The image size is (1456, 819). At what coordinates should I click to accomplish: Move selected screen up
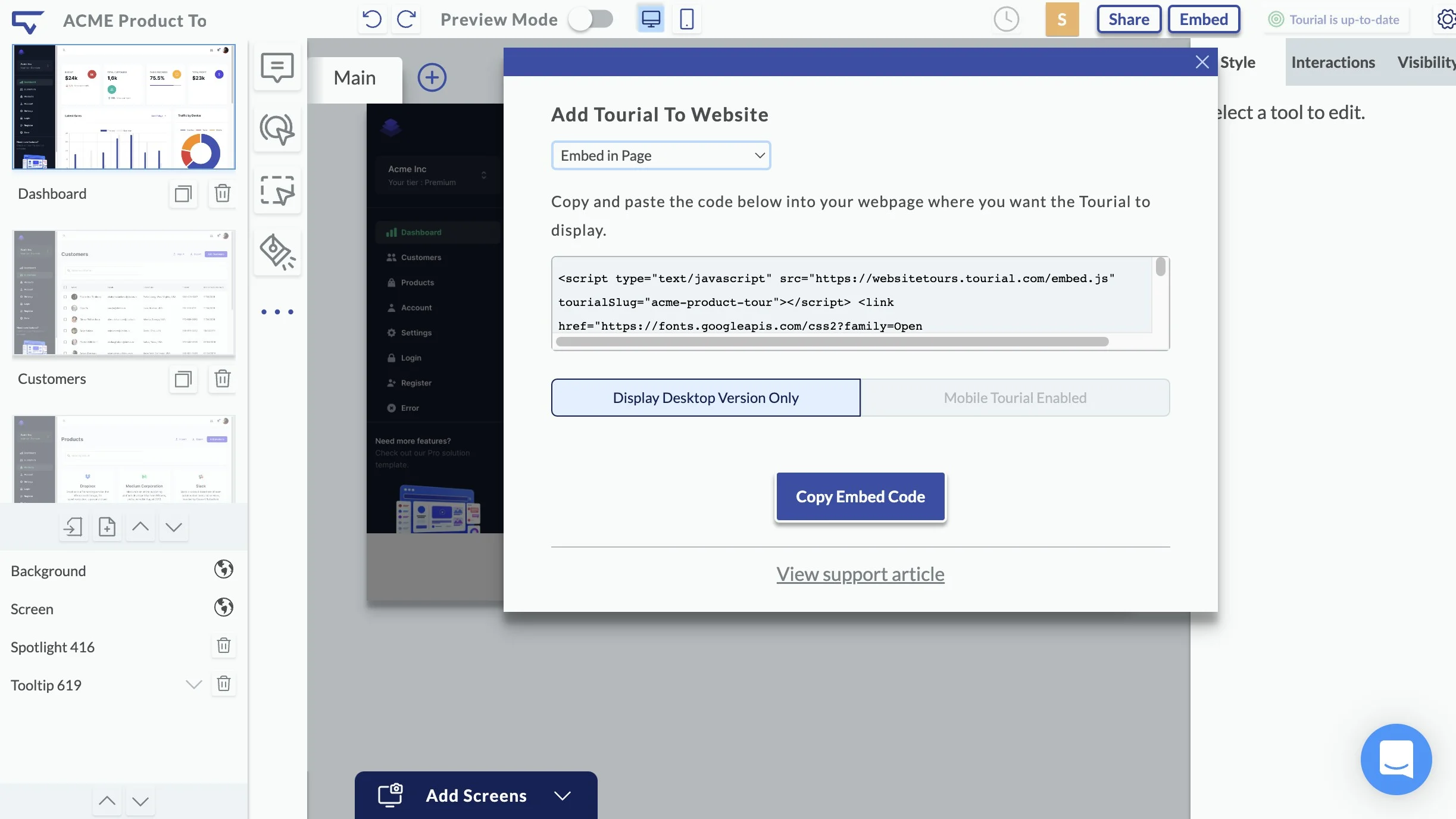140,527
